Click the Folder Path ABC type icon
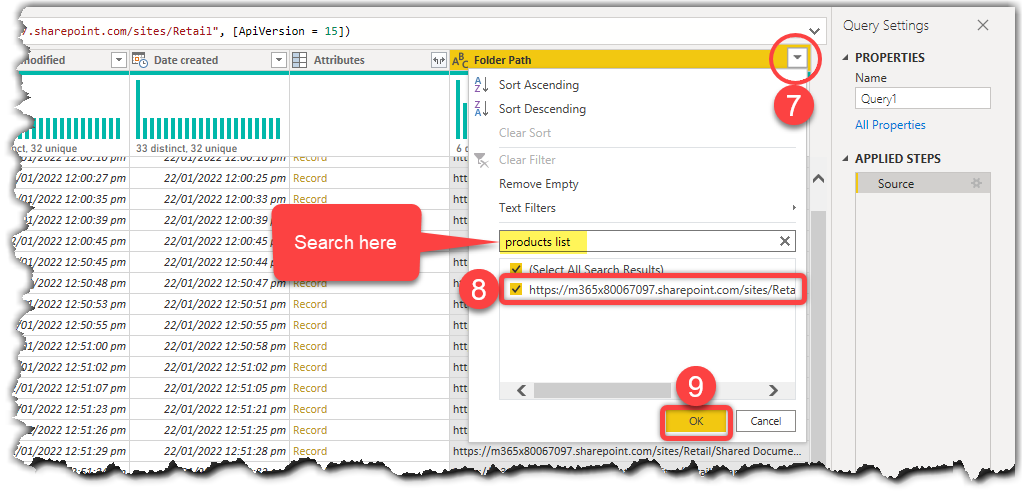This screenshot has width=1023, height=495. click(460, 61)
